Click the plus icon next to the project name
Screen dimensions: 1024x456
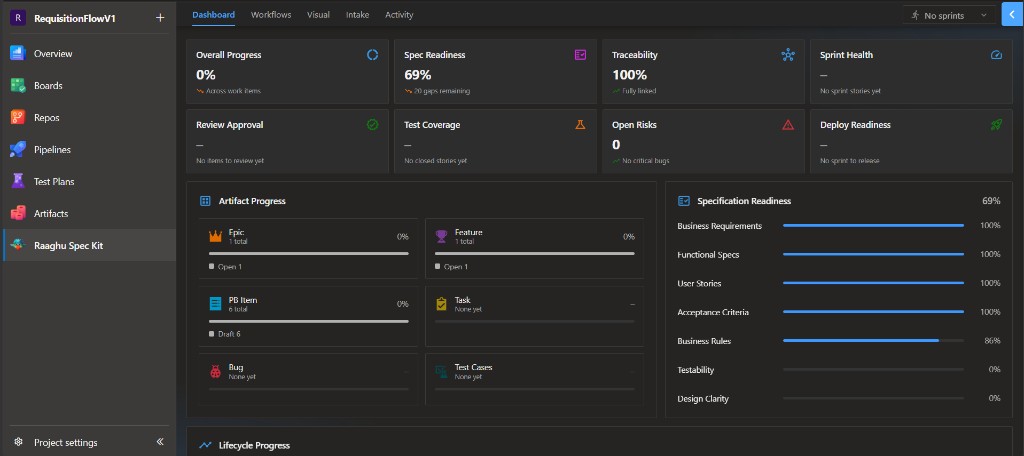[x=160, y=18]
